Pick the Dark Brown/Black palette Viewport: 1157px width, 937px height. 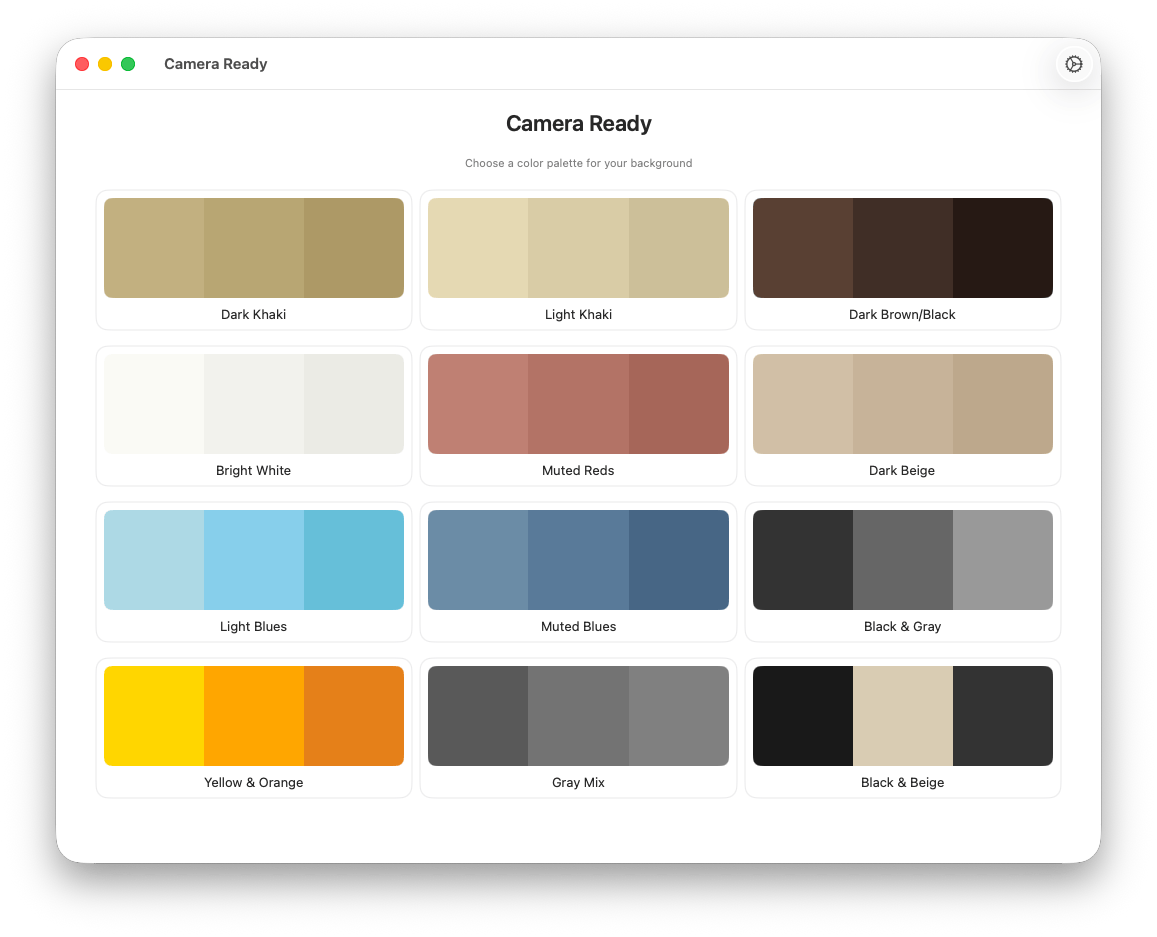[x=902, y=260]
